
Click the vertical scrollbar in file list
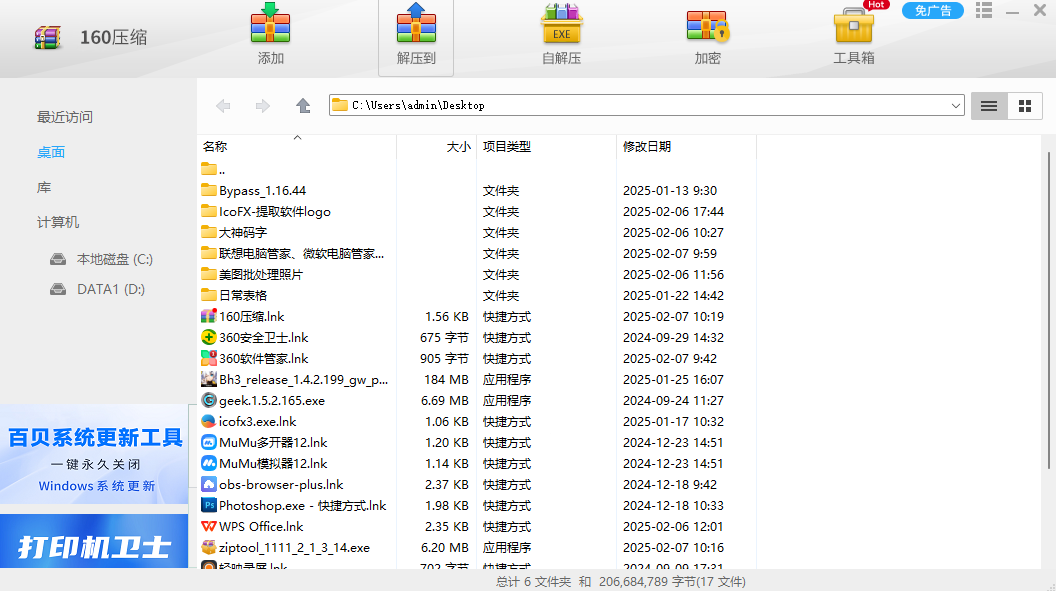pyautogui.click(x=1048, y=300)
